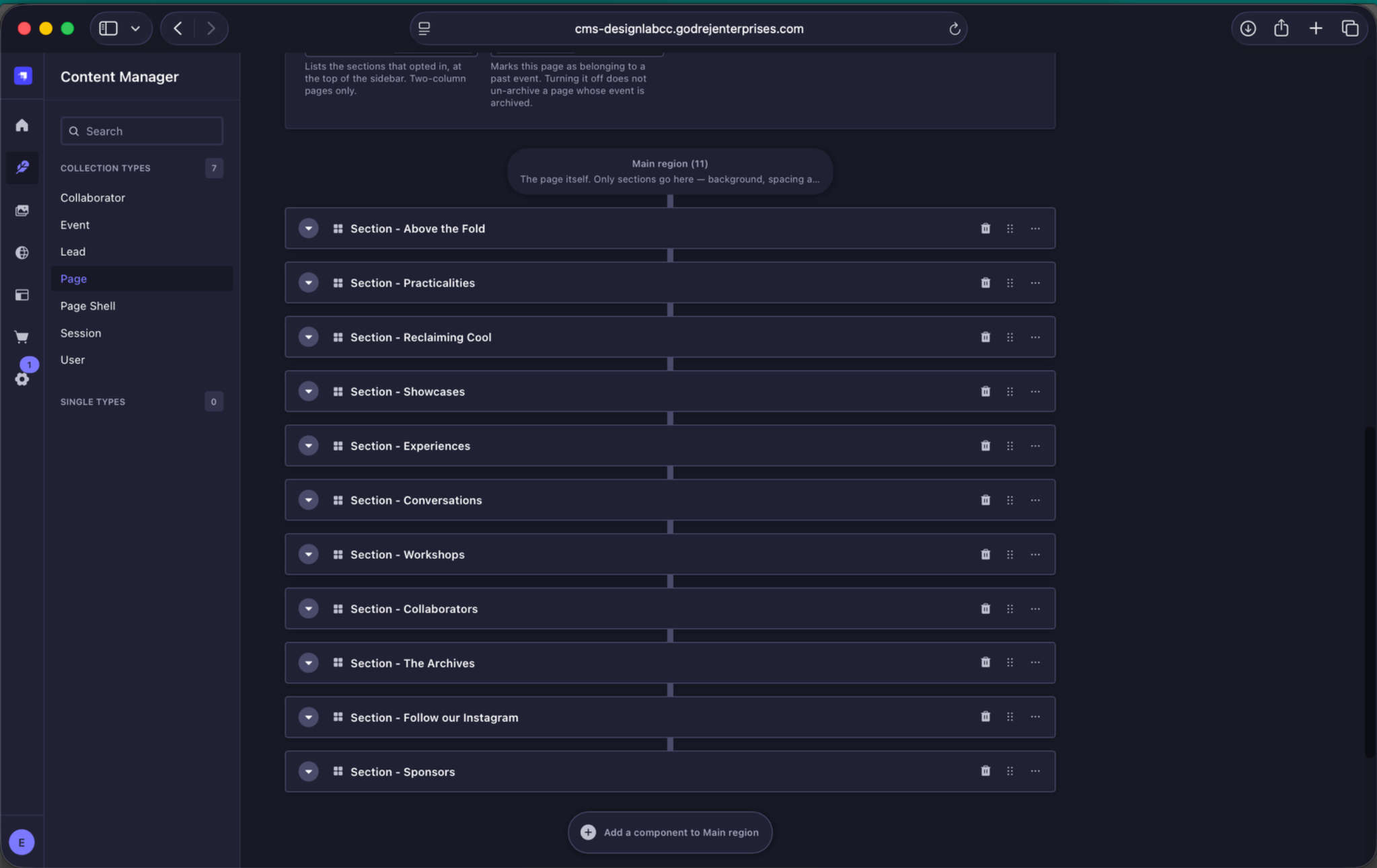1377x868 pixels.
Task: Open more options for Section - Reclaiming Cool
Action: (x=1035, y=338)
